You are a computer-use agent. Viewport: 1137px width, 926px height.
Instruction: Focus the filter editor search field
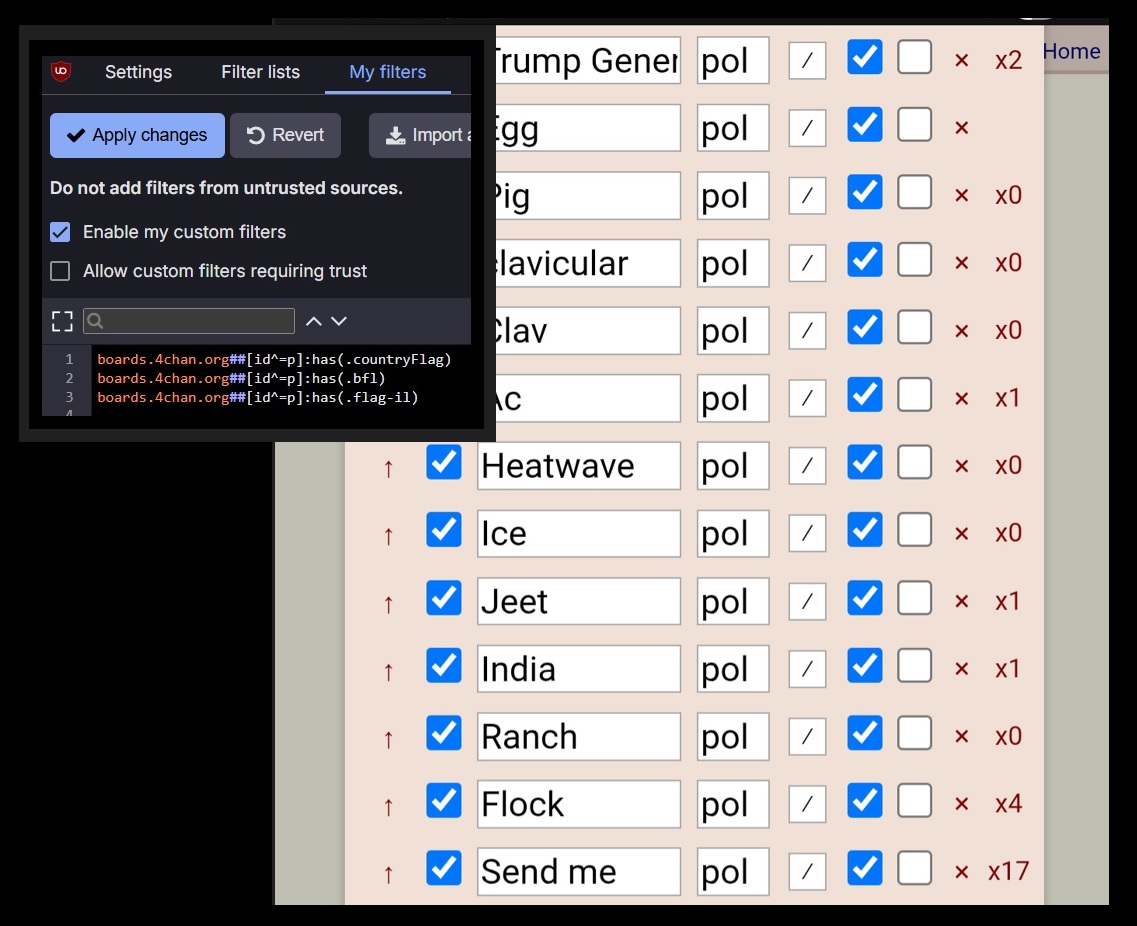pos(189,321)
